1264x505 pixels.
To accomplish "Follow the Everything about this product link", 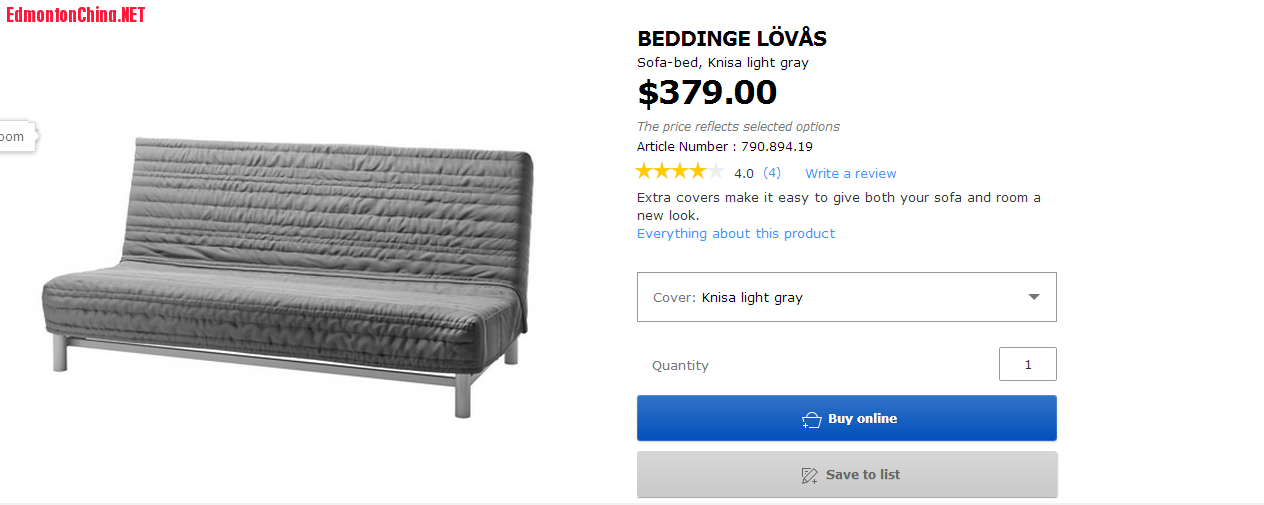I will 736,234.
